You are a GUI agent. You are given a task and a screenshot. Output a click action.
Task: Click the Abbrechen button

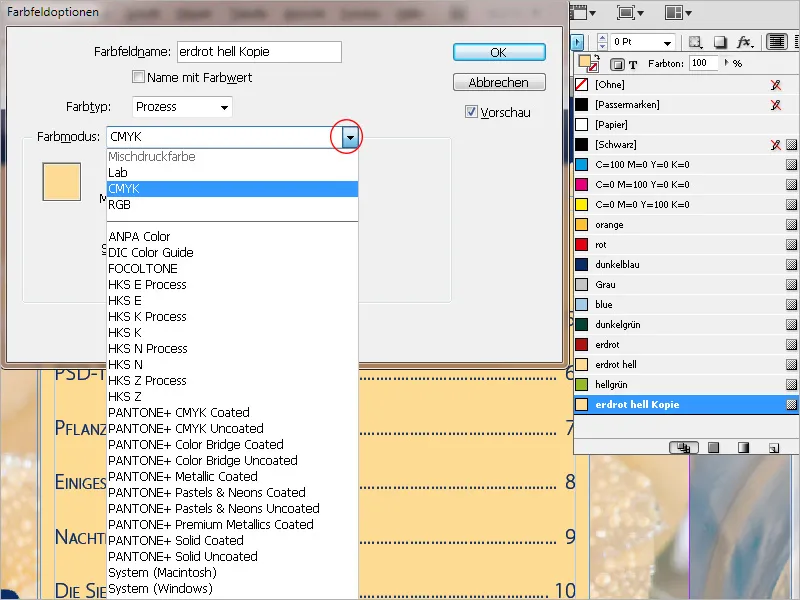pos(499,82)
